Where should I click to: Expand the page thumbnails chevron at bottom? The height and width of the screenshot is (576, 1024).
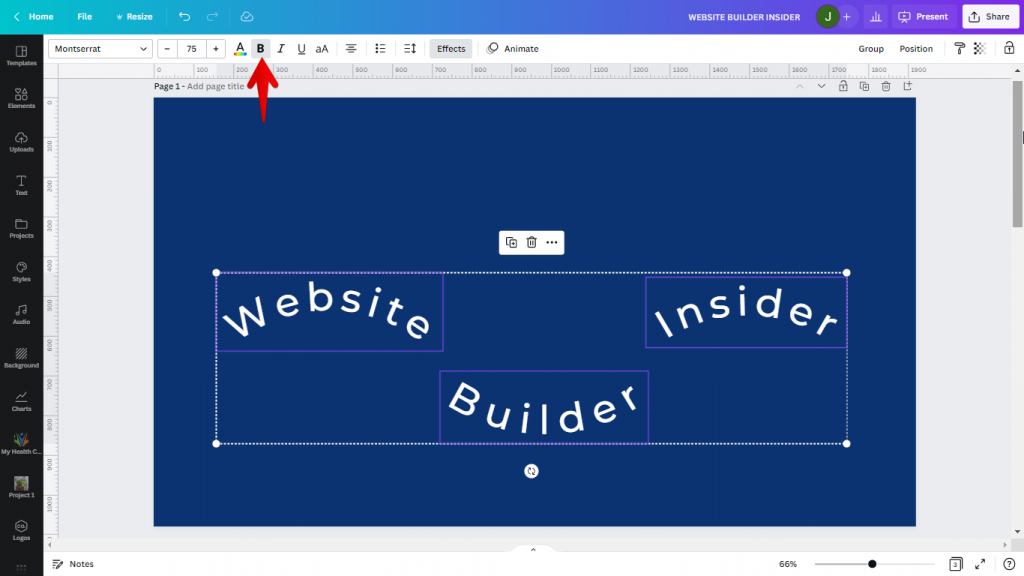(x=533, y=550)
